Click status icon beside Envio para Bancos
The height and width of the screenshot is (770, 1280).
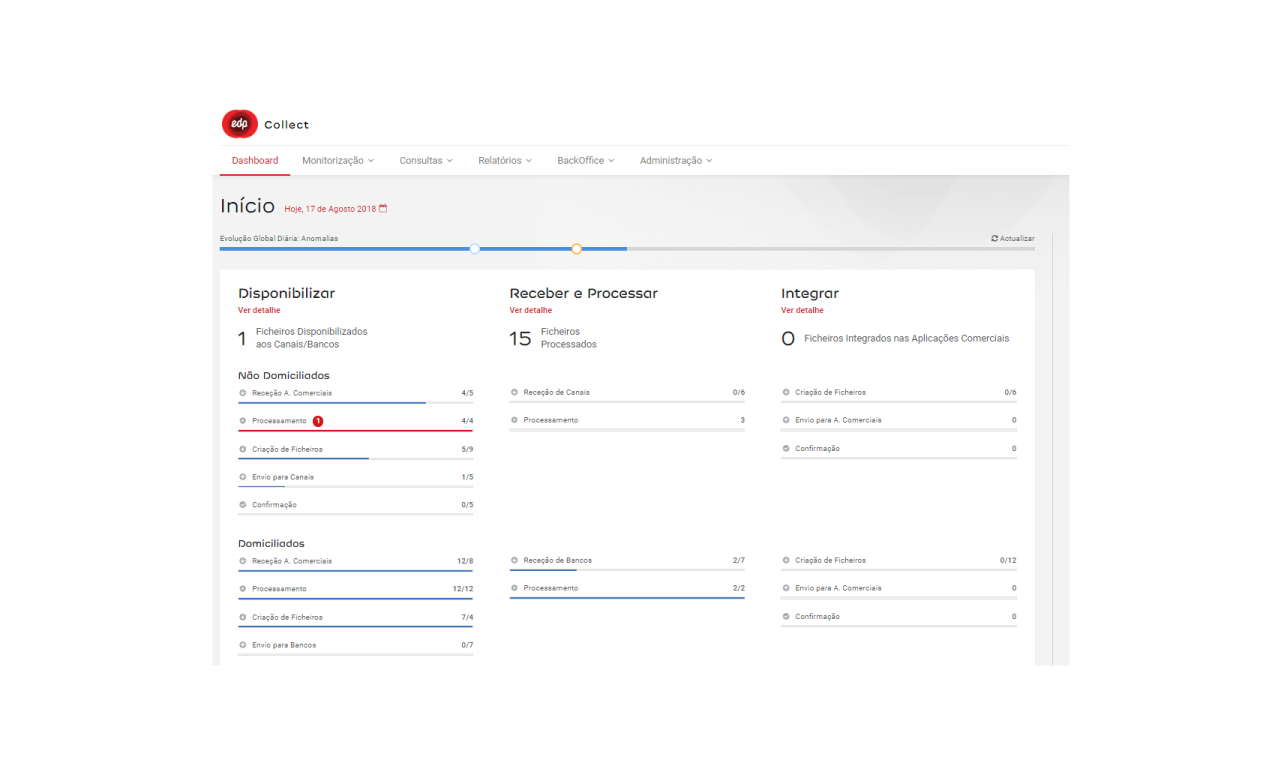point(243,645)
